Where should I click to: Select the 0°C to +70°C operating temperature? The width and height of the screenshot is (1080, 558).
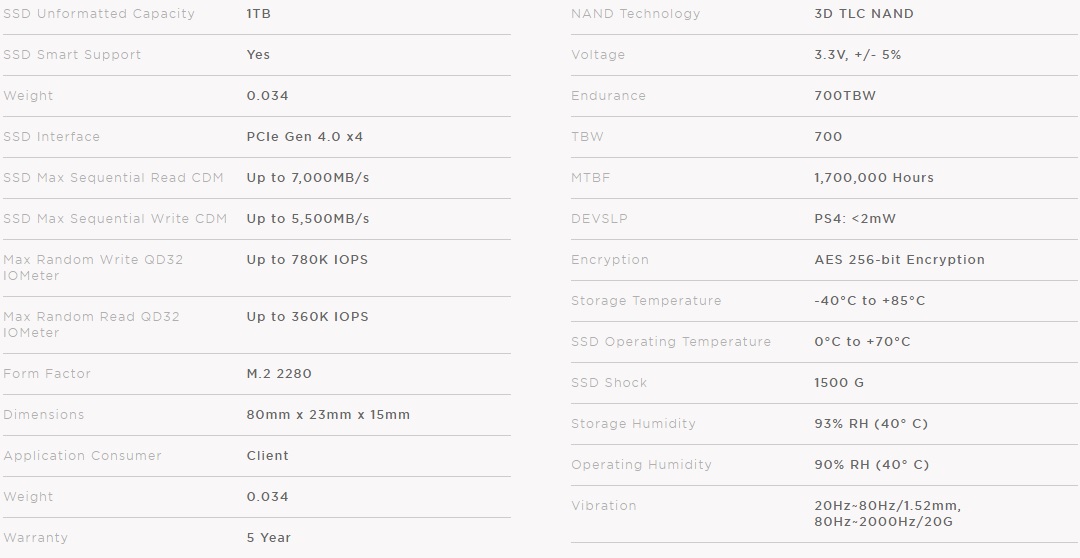pos(862,342)
